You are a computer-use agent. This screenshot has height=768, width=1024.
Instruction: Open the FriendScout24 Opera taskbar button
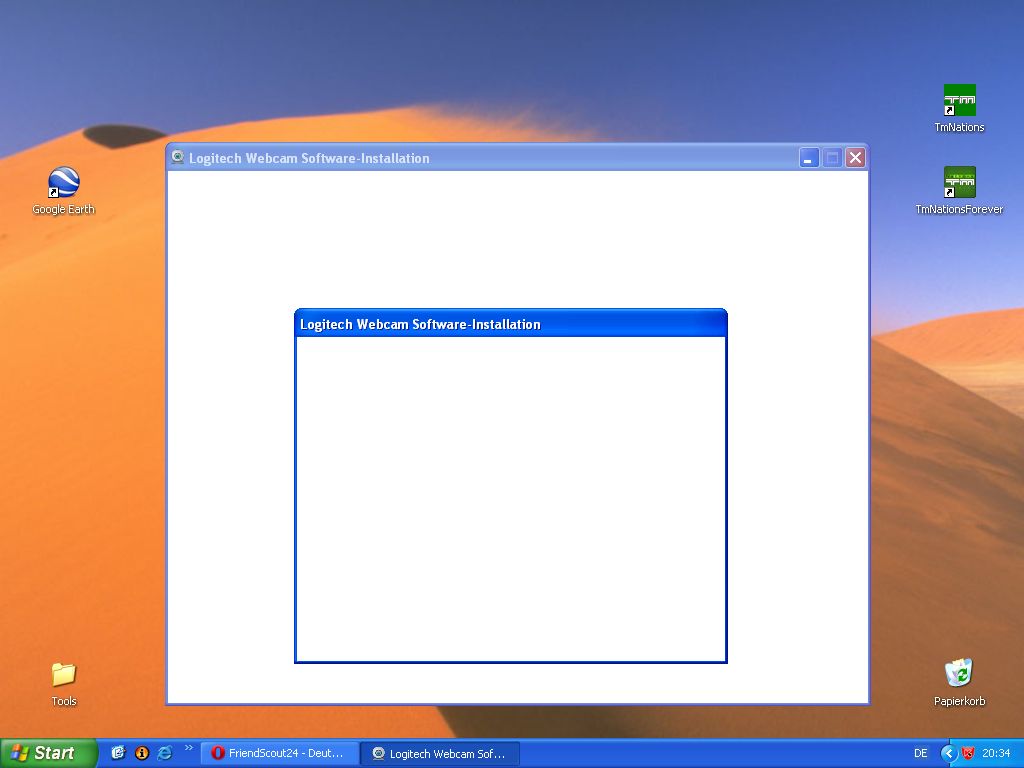[280, 754]
